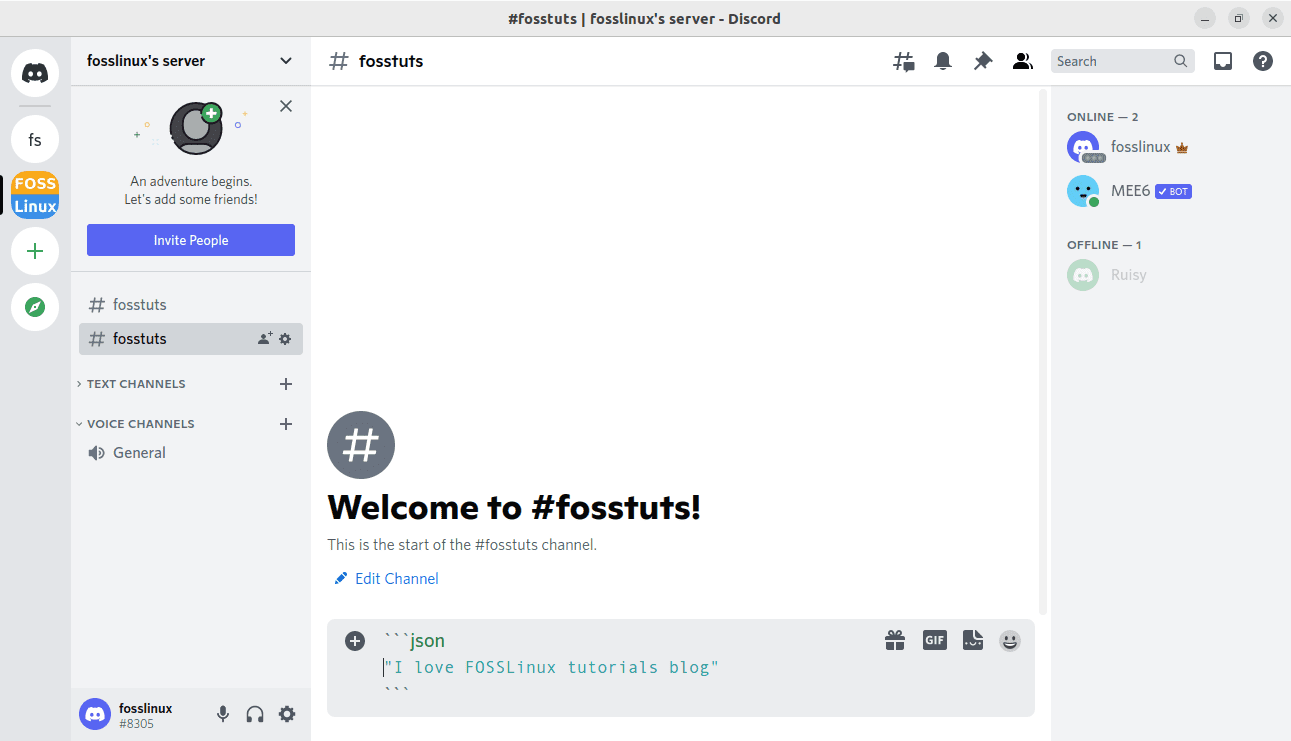
Task: Minimize the Discord window
Action: click(1205, 18)
